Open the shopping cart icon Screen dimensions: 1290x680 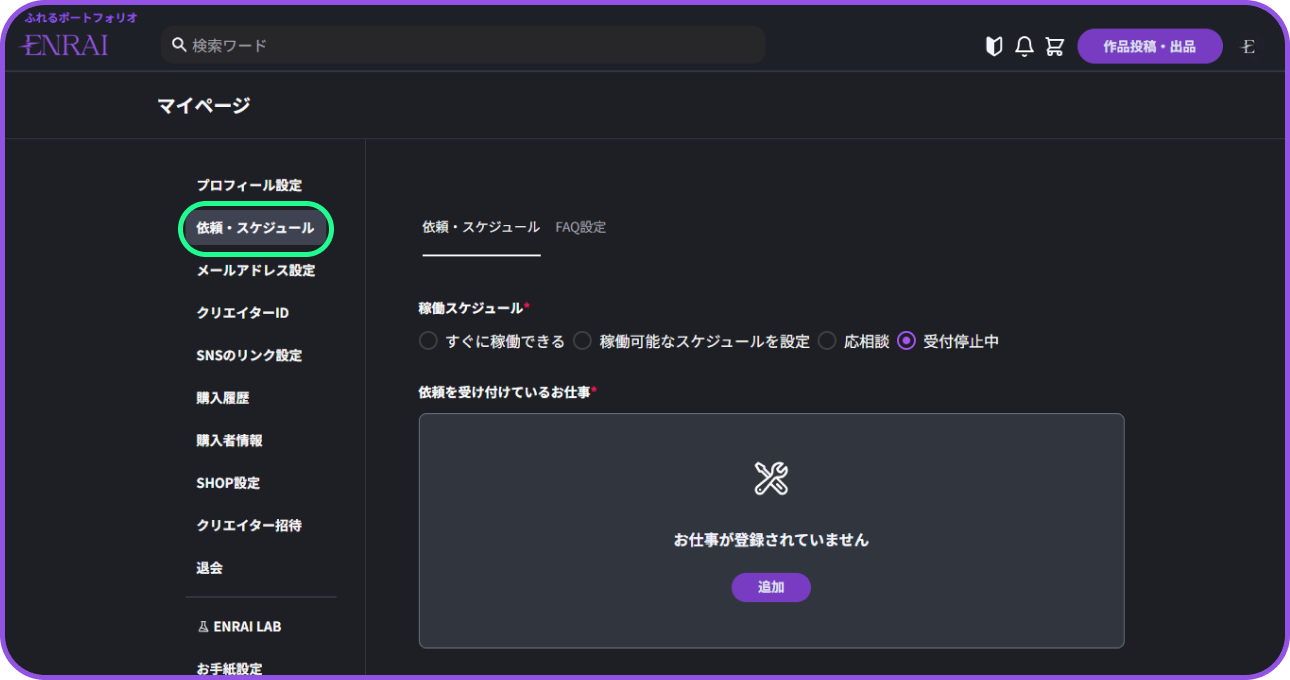click(1054, 46)
